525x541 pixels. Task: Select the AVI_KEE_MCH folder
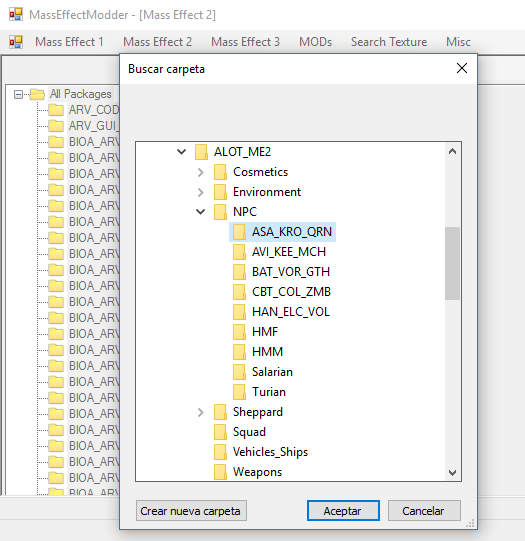click(x=289, y=252)
